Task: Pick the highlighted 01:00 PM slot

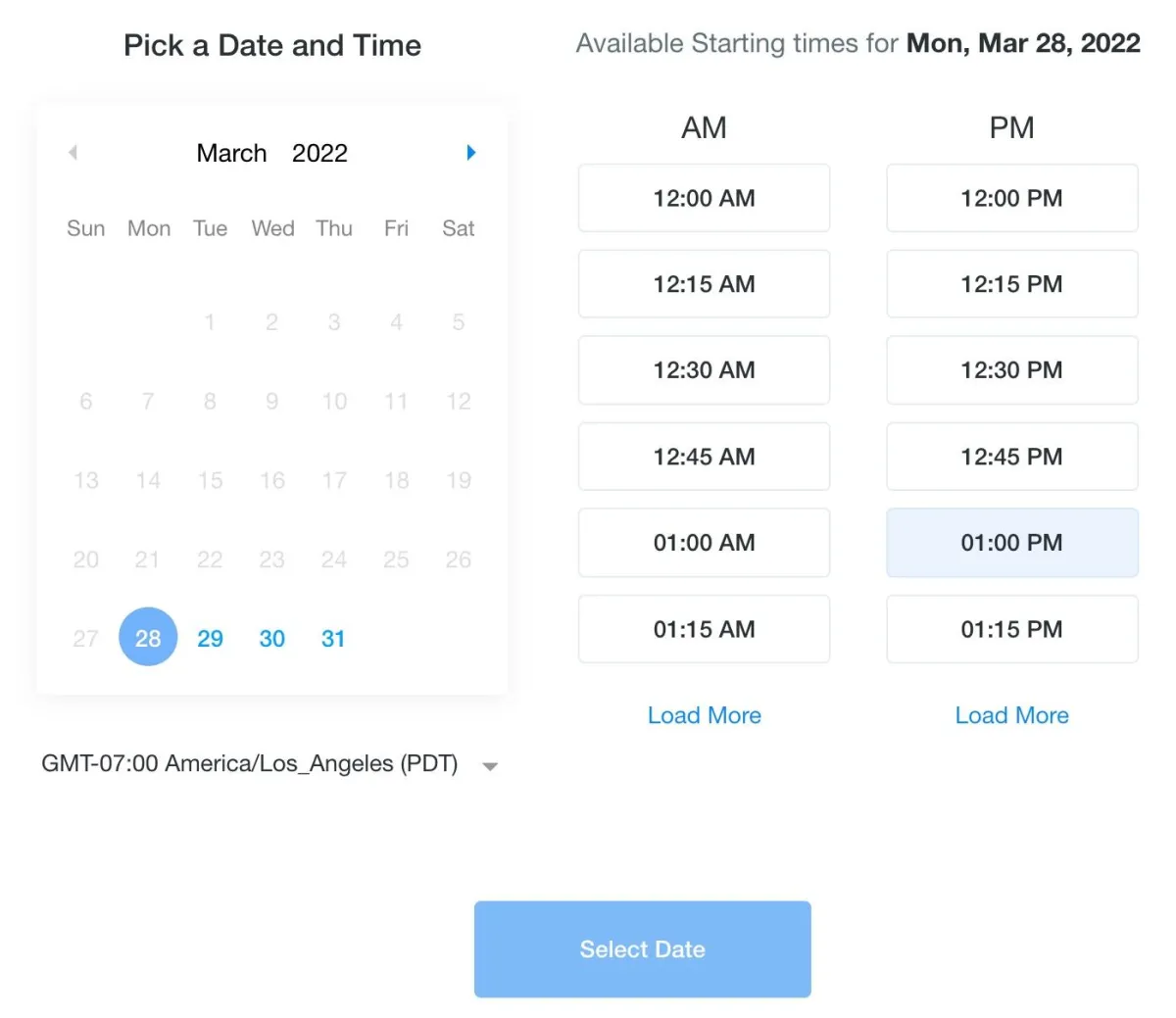Action: coord(1011,543)
